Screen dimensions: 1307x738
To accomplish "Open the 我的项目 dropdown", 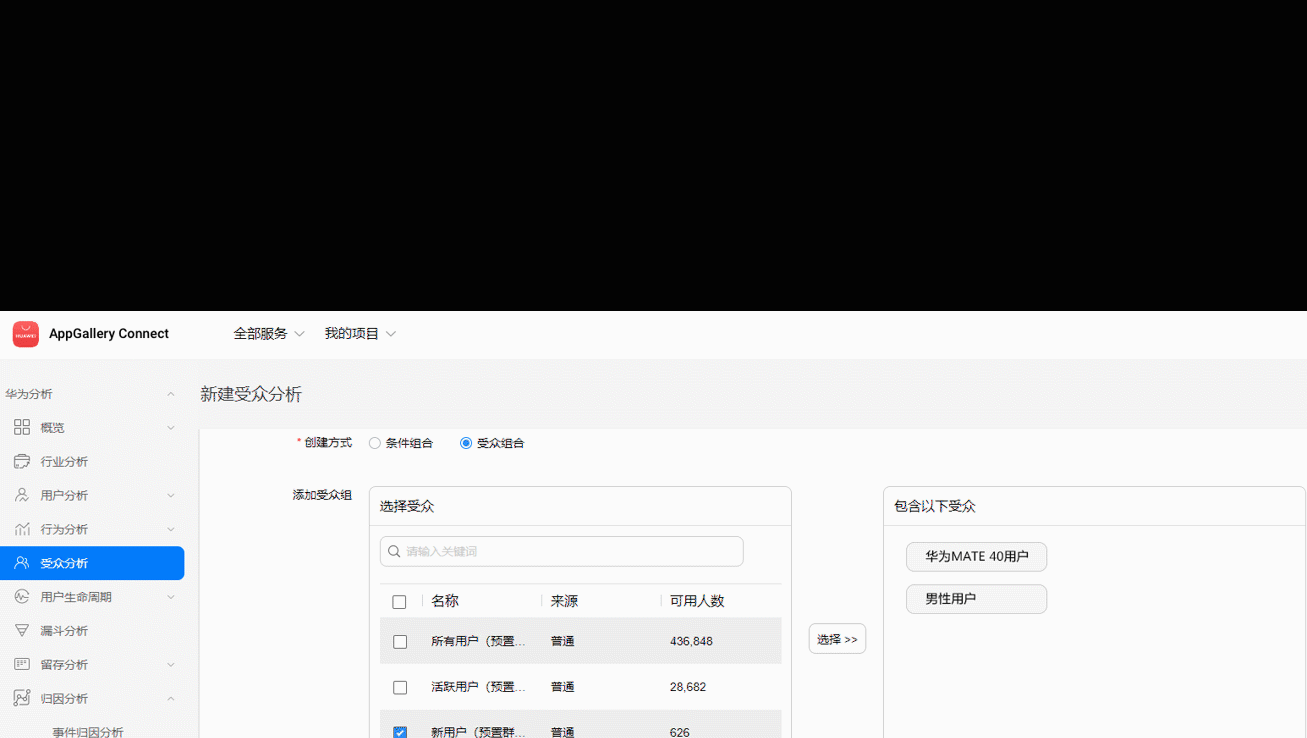I will pyautogui.click(x=360, y=334).
